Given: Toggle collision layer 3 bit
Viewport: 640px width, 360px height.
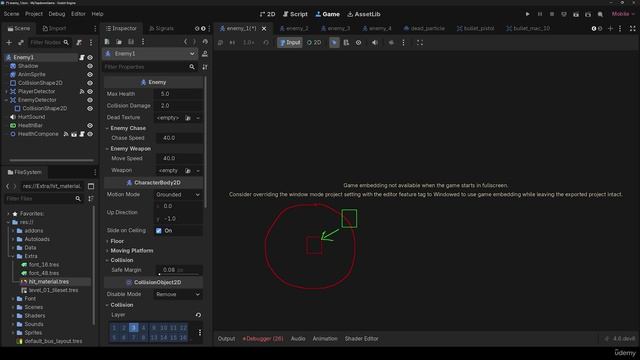Looking at the screenshot, I should (133, 328).
